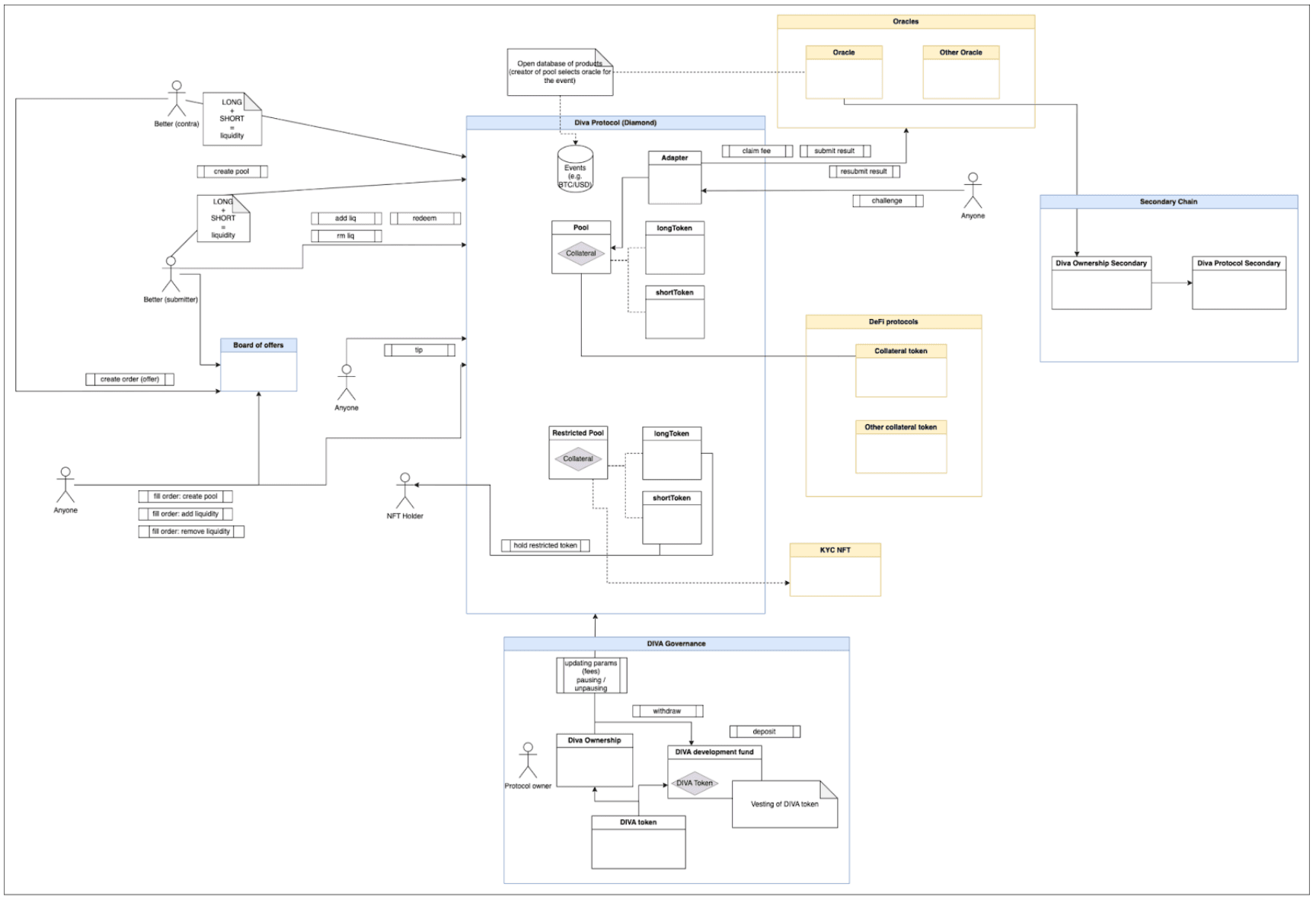Select the challenge process label
The height and width of the screenshot is (900, 1316).
(x=888, y=201)
